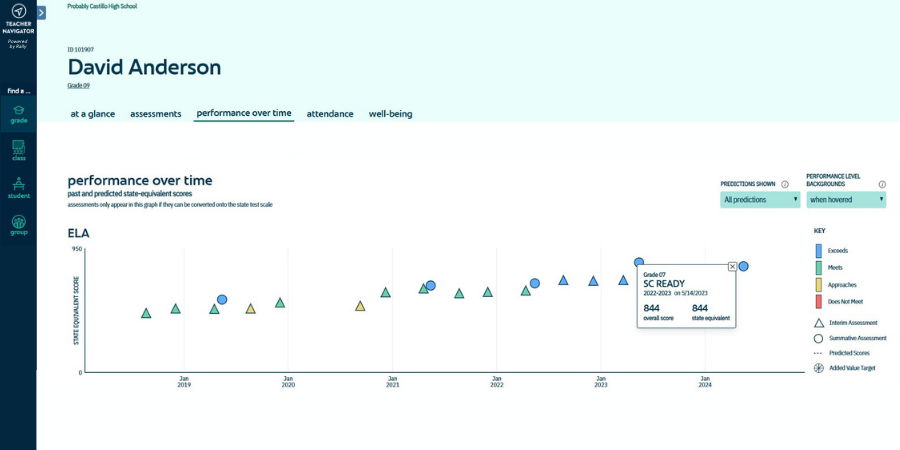
Task: Open the group view in sidebar
Action: (18, 225)
